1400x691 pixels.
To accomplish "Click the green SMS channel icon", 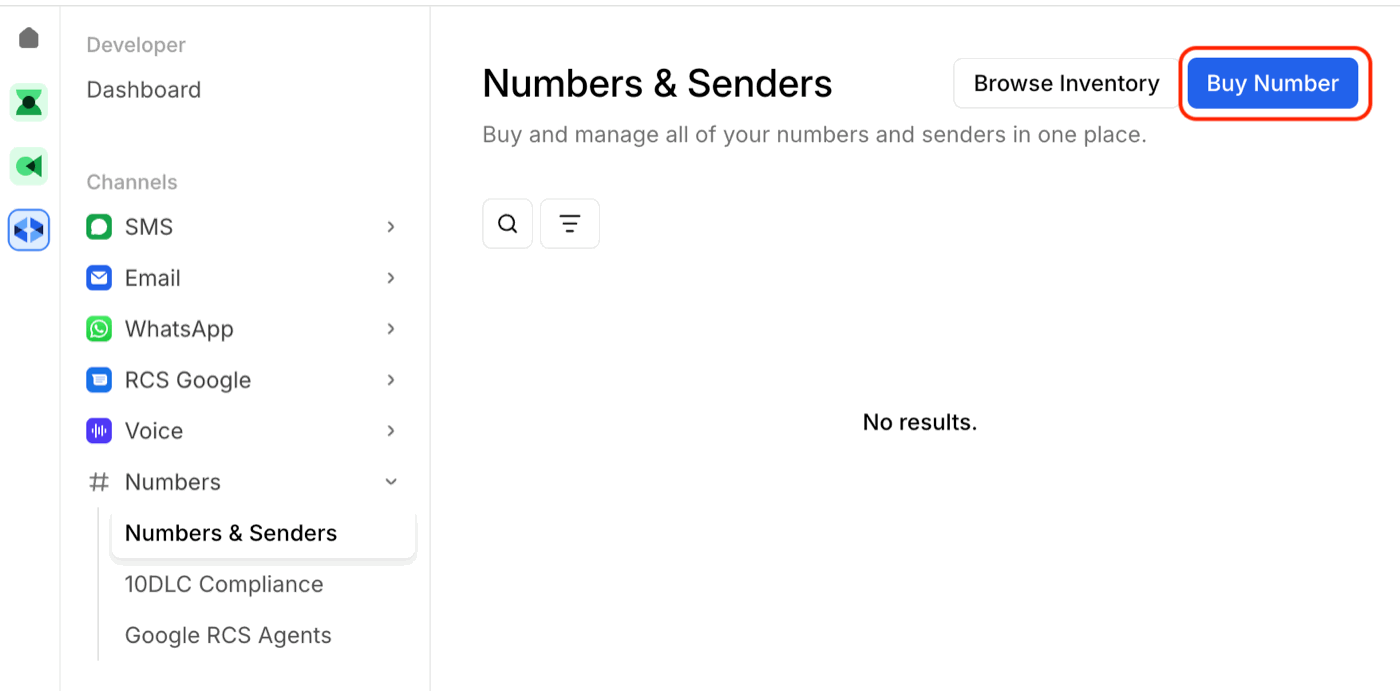I will click(99, 227).
